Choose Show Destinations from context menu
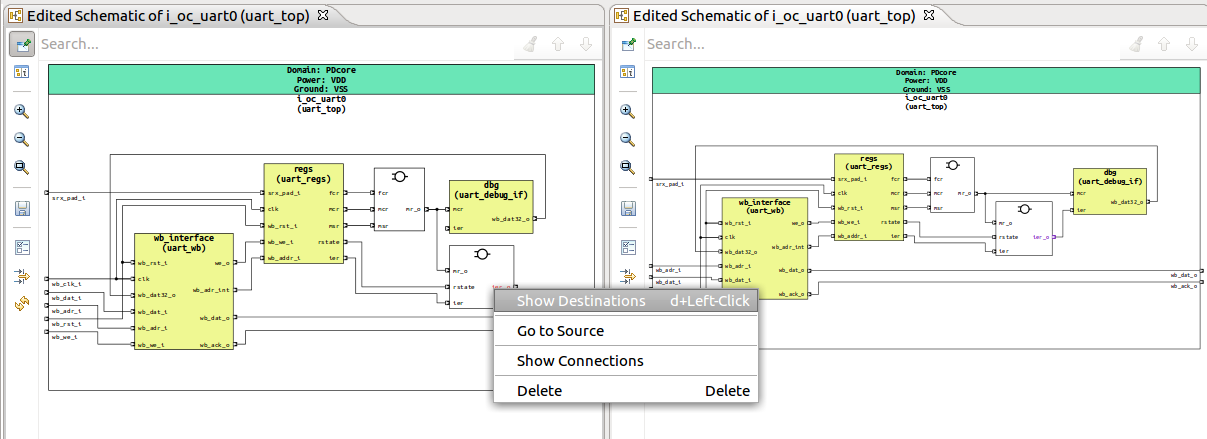1207x439 pixels. coord(580,301)
